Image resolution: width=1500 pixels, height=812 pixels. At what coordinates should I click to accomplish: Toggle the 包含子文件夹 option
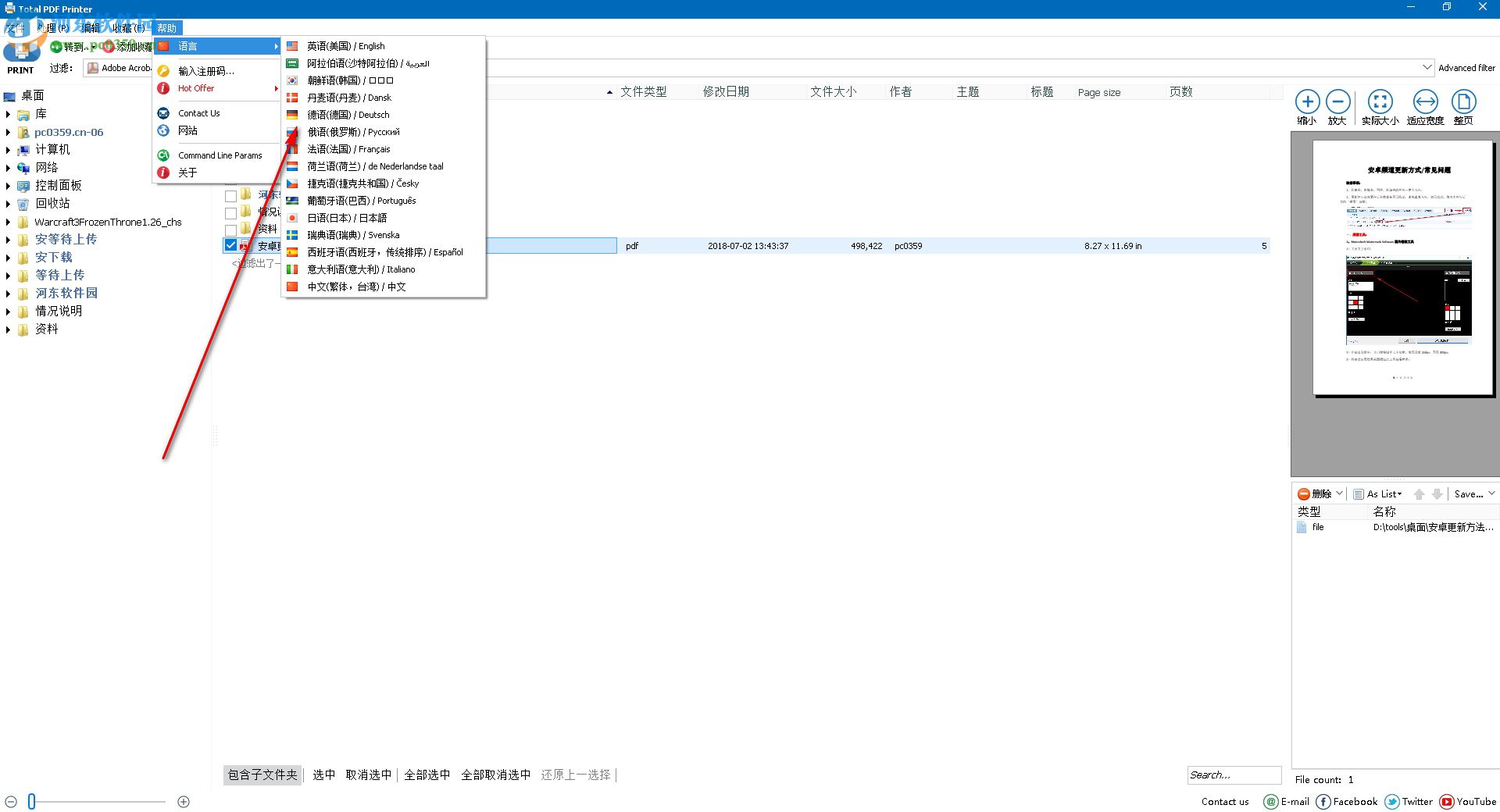262,775
